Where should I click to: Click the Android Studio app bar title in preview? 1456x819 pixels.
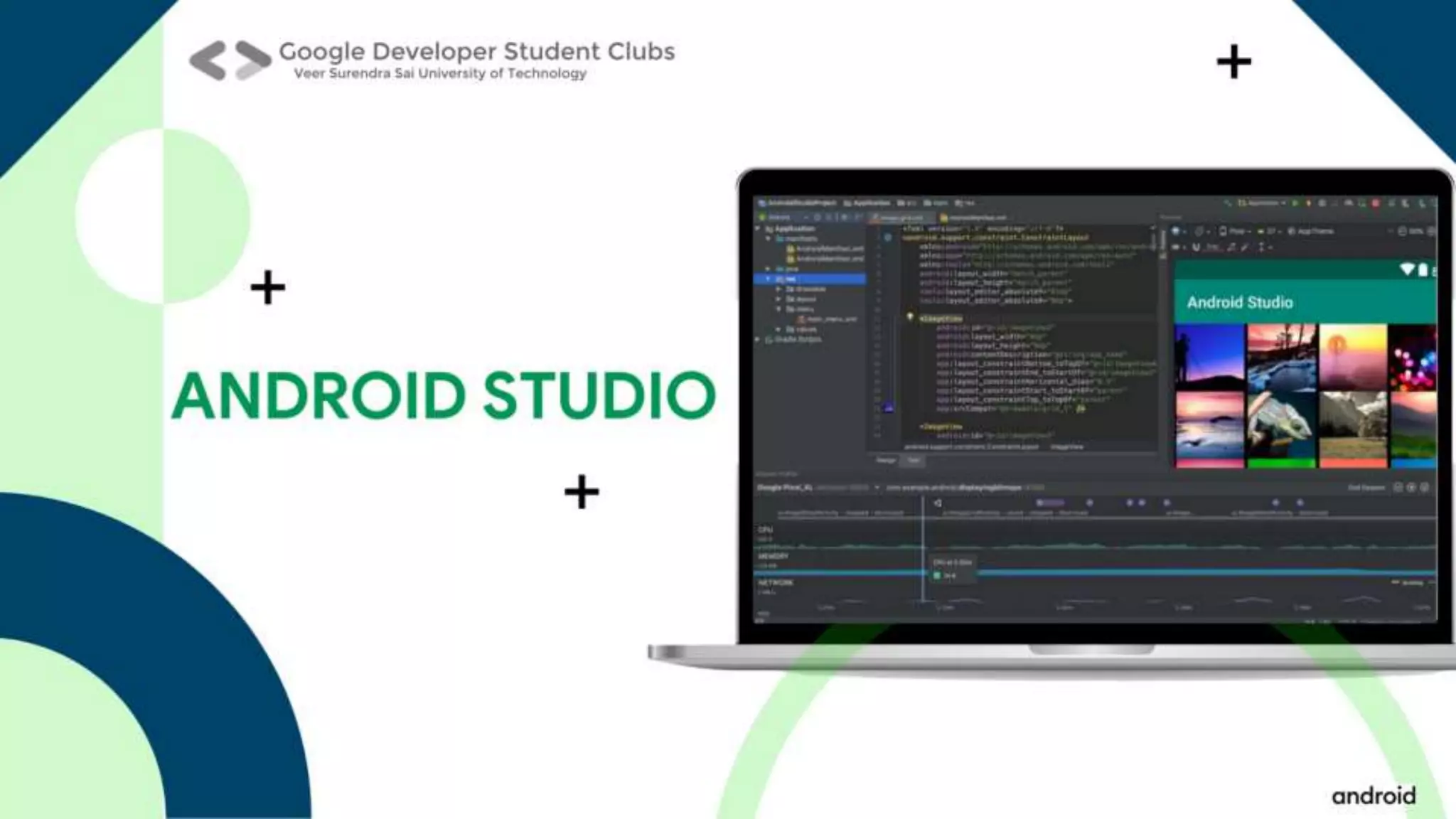1240,302
